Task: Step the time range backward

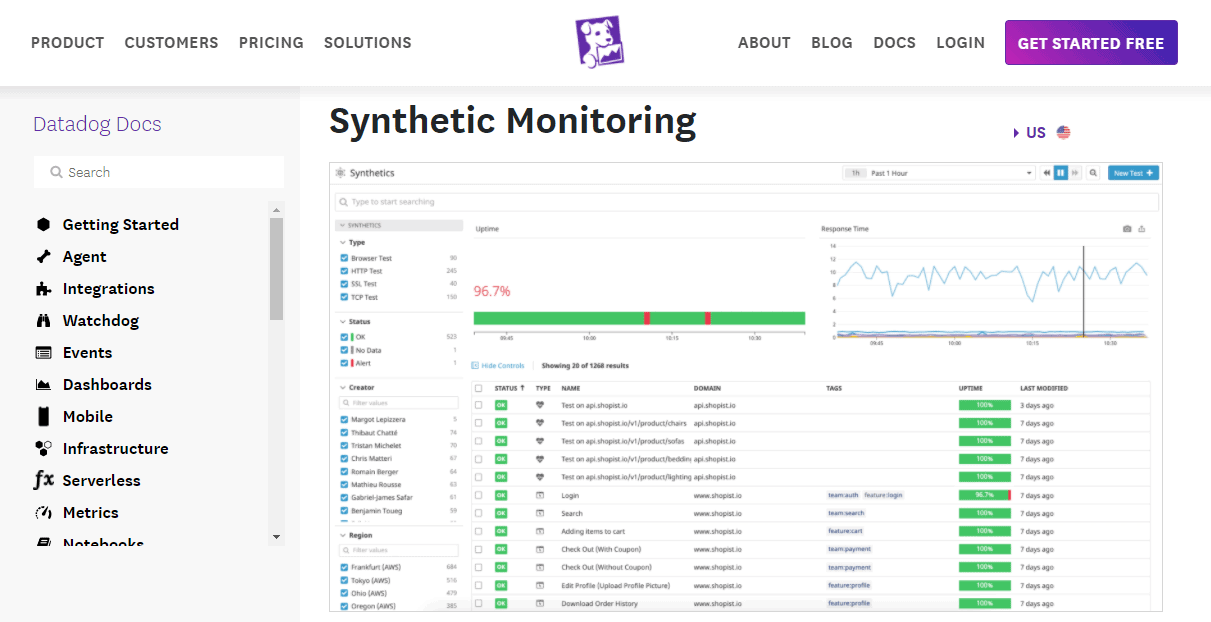Action: tap(1047, 173)
